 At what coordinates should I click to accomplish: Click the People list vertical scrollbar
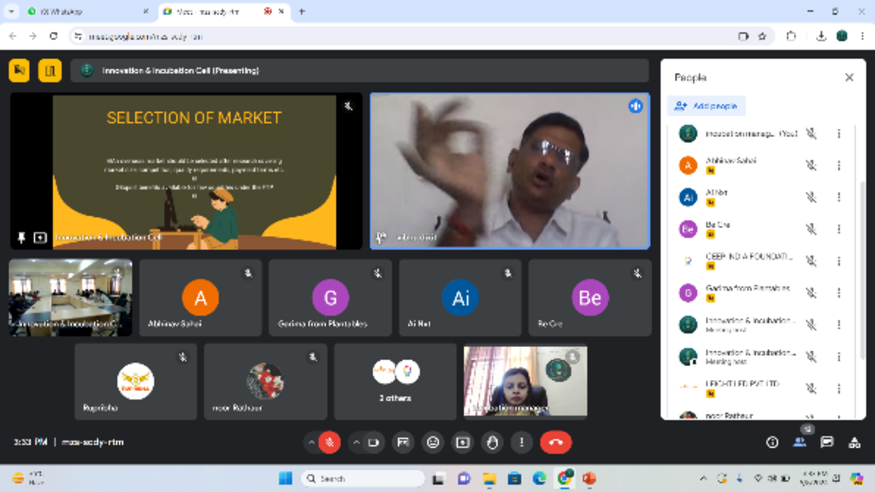(862, 260)
